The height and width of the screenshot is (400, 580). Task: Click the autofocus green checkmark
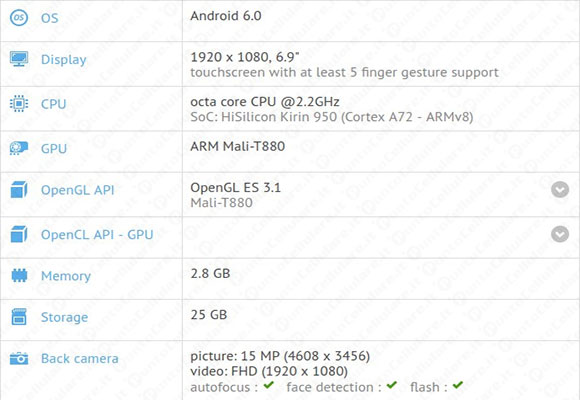pos(269,385)
